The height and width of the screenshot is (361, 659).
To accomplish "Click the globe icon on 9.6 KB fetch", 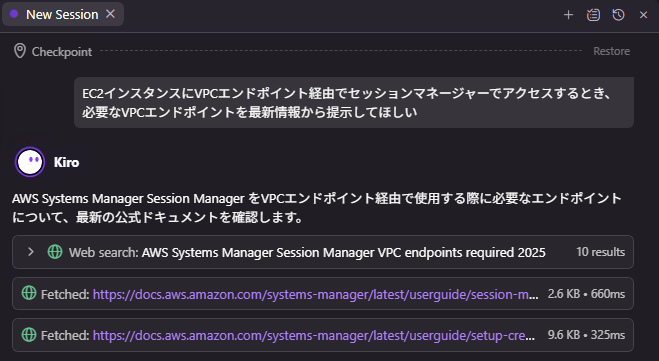I will pyautogui.click(x=29, y=335).
